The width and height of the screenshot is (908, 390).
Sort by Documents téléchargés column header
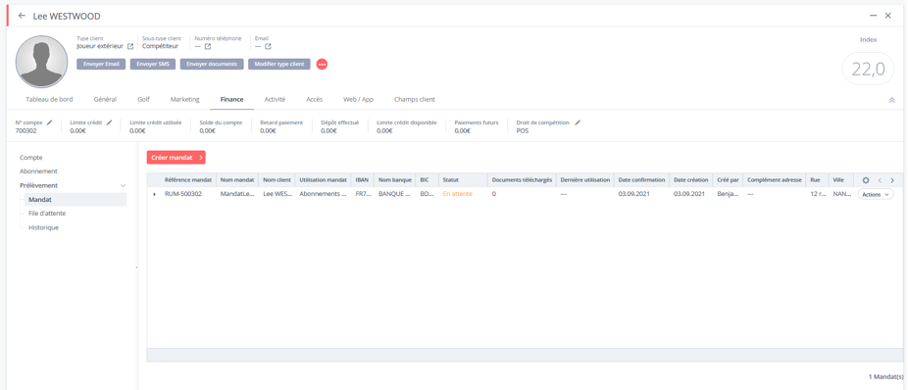coord(522,180)
